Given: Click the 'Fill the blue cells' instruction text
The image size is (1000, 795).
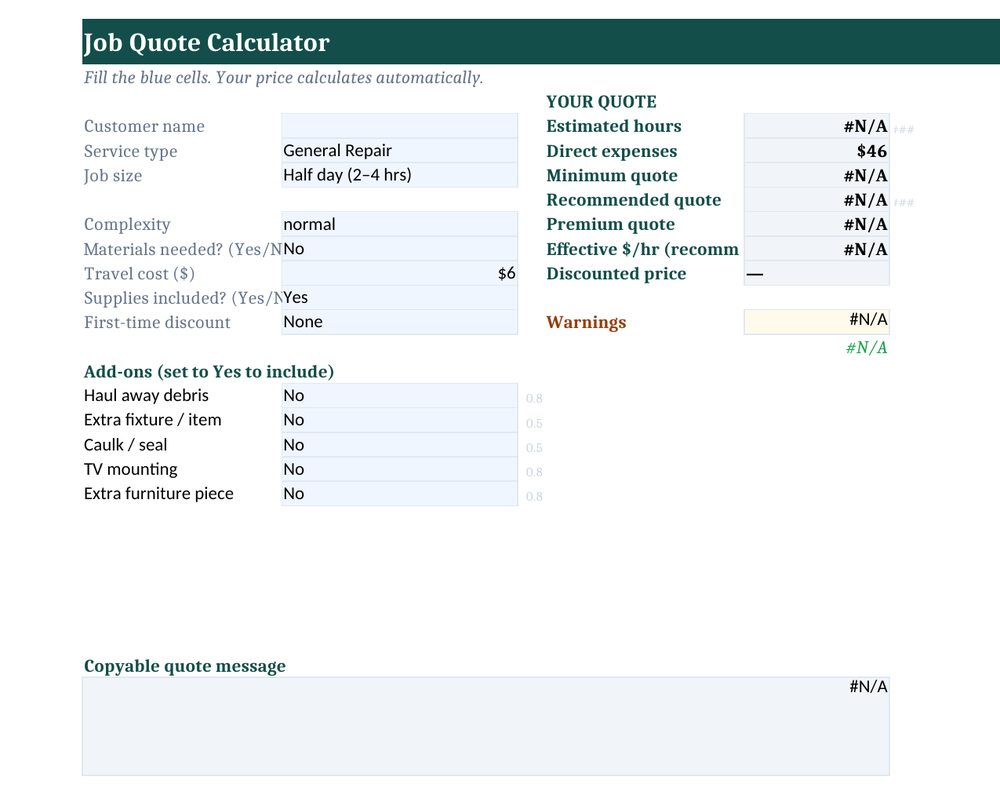Looking at the screenshot, I should (283, 78).
